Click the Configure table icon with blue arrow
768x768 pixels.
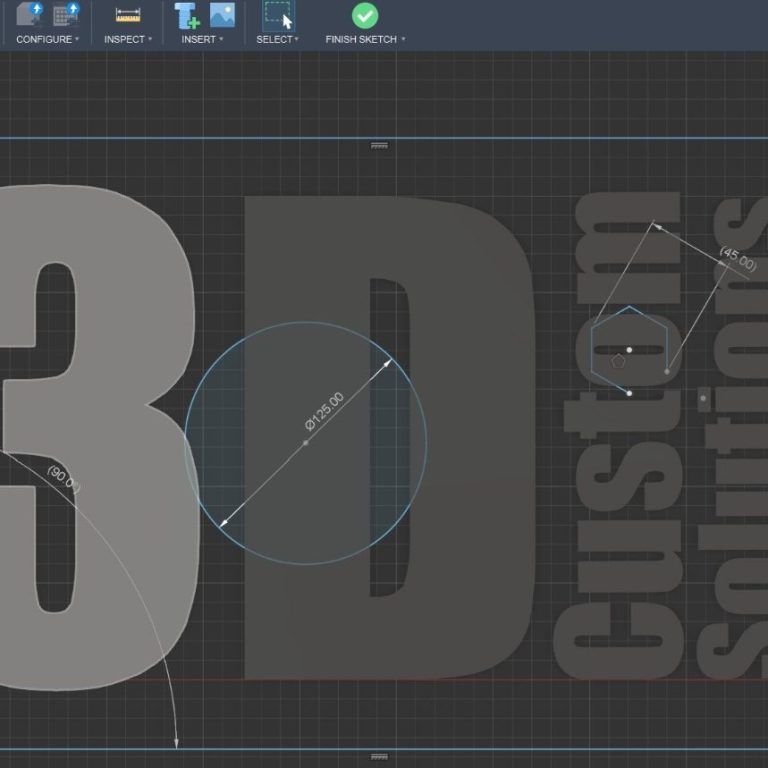tap(66, 14)
